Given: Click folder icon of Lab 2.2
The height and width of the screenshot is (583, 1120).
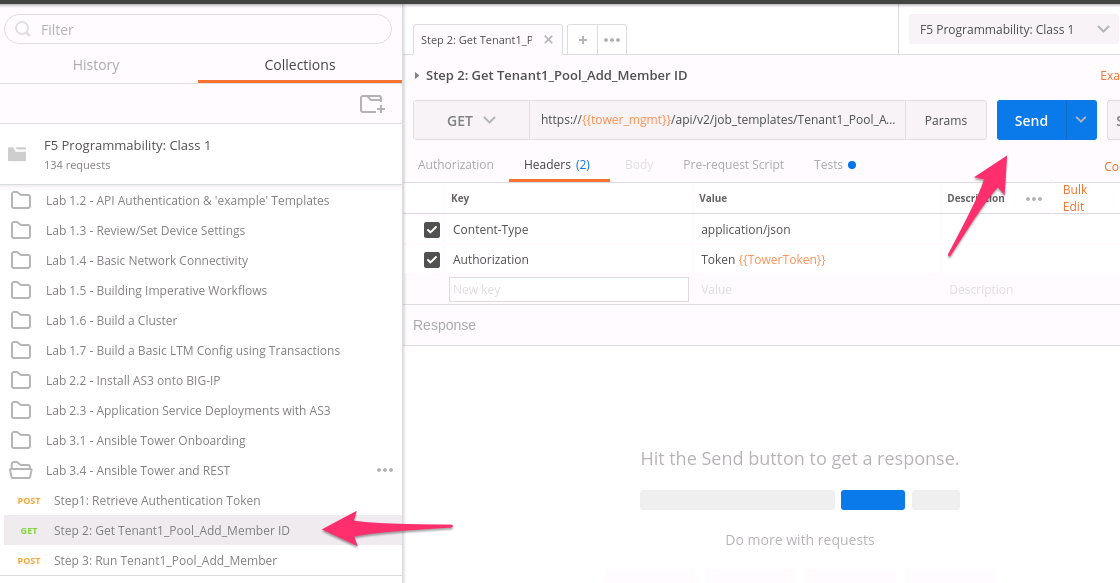Looking at the screenshot, I should (21, 381).
